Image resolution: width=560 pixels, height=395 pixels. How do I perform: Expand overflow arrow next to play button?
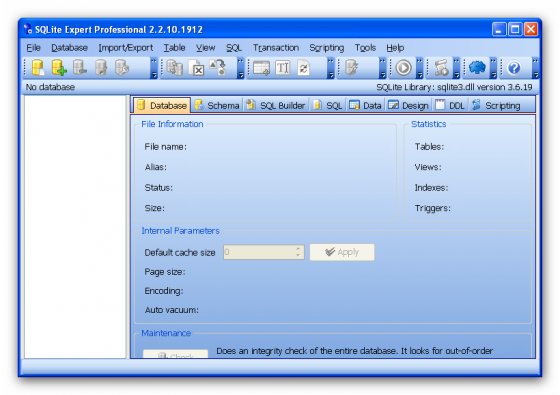click(x=420, y=68)
